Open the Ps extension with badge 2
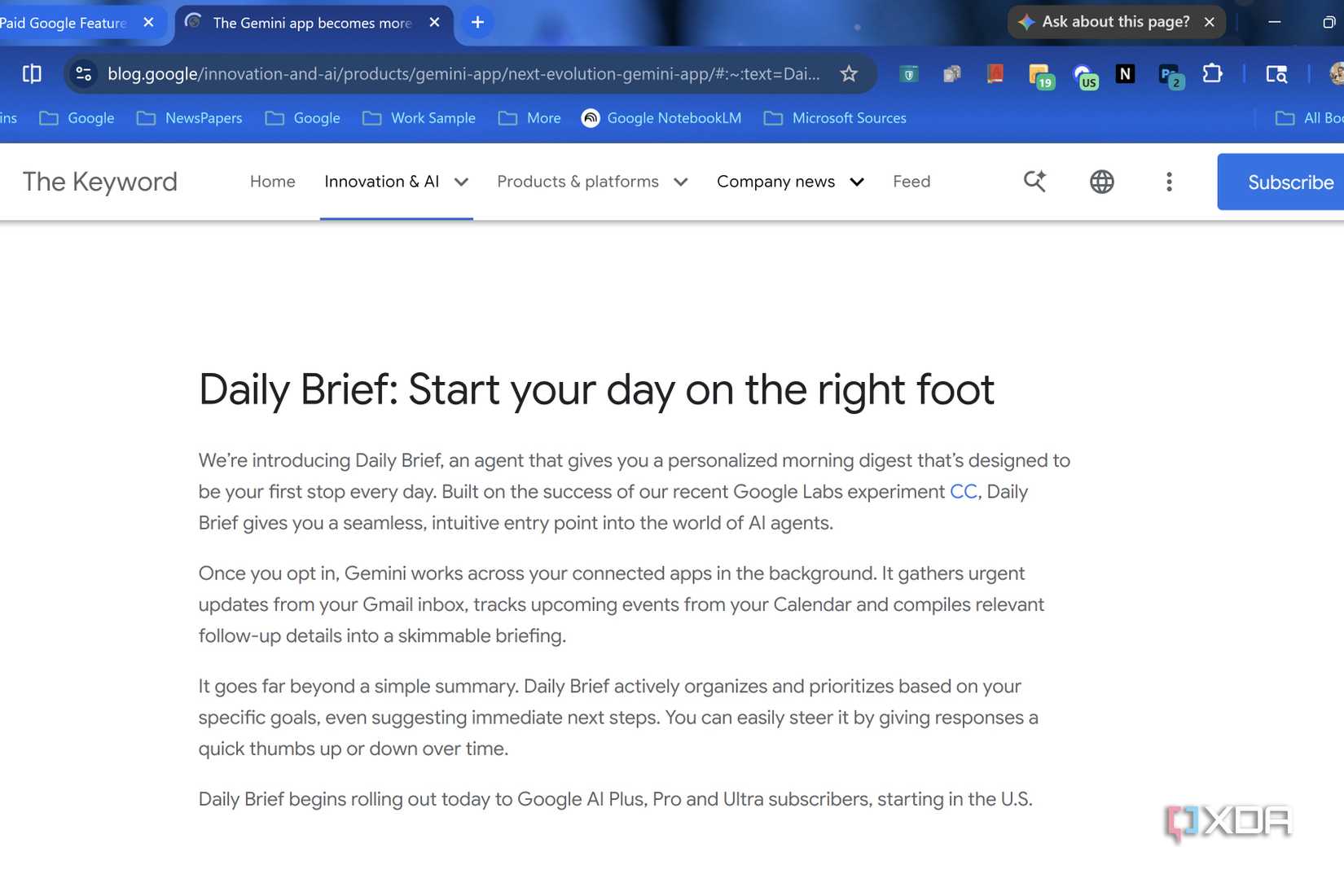The image size is (1344, 896). pyautogui.click(x=1171, y=76)
